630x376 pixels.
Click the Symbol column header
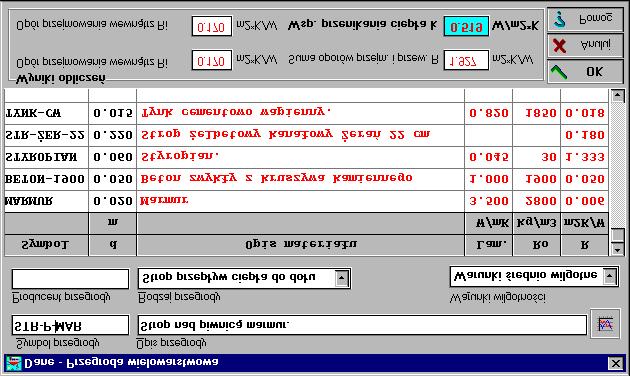tap(46, 245)
